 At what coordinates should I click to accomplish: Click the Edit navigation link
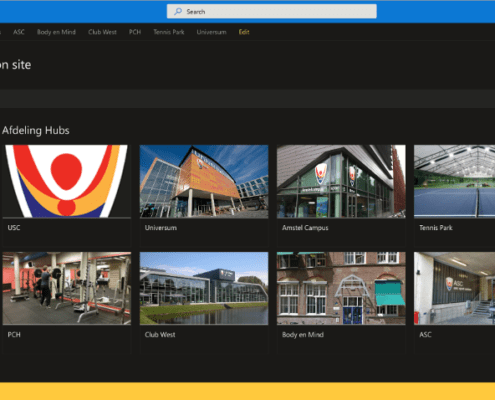tap(244, 32)
